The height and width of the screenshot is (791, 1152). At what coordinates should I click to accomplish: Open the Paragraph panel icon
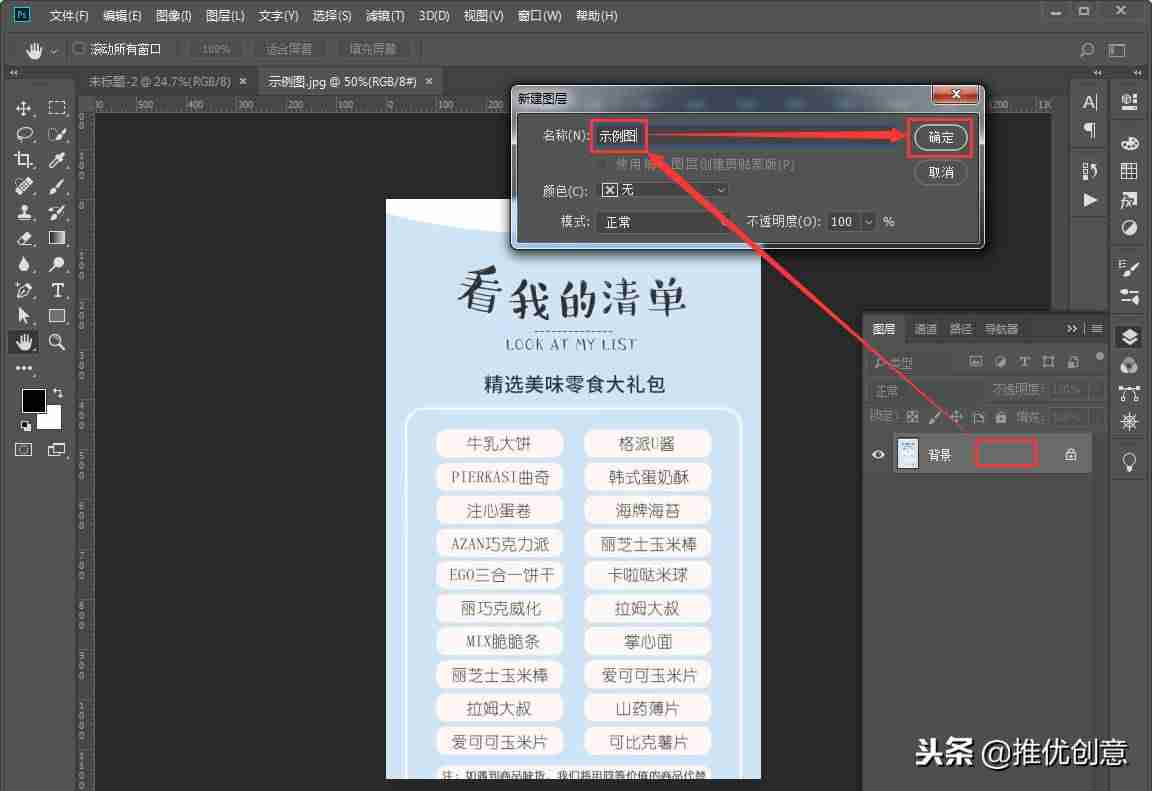(x=1090, y=131)
